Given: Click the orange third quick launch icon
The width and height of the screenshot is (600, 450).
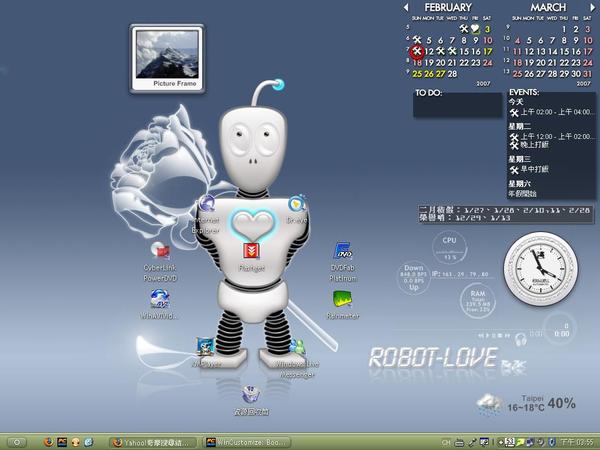Looking at the screenshot, I should tap(75, 442).
